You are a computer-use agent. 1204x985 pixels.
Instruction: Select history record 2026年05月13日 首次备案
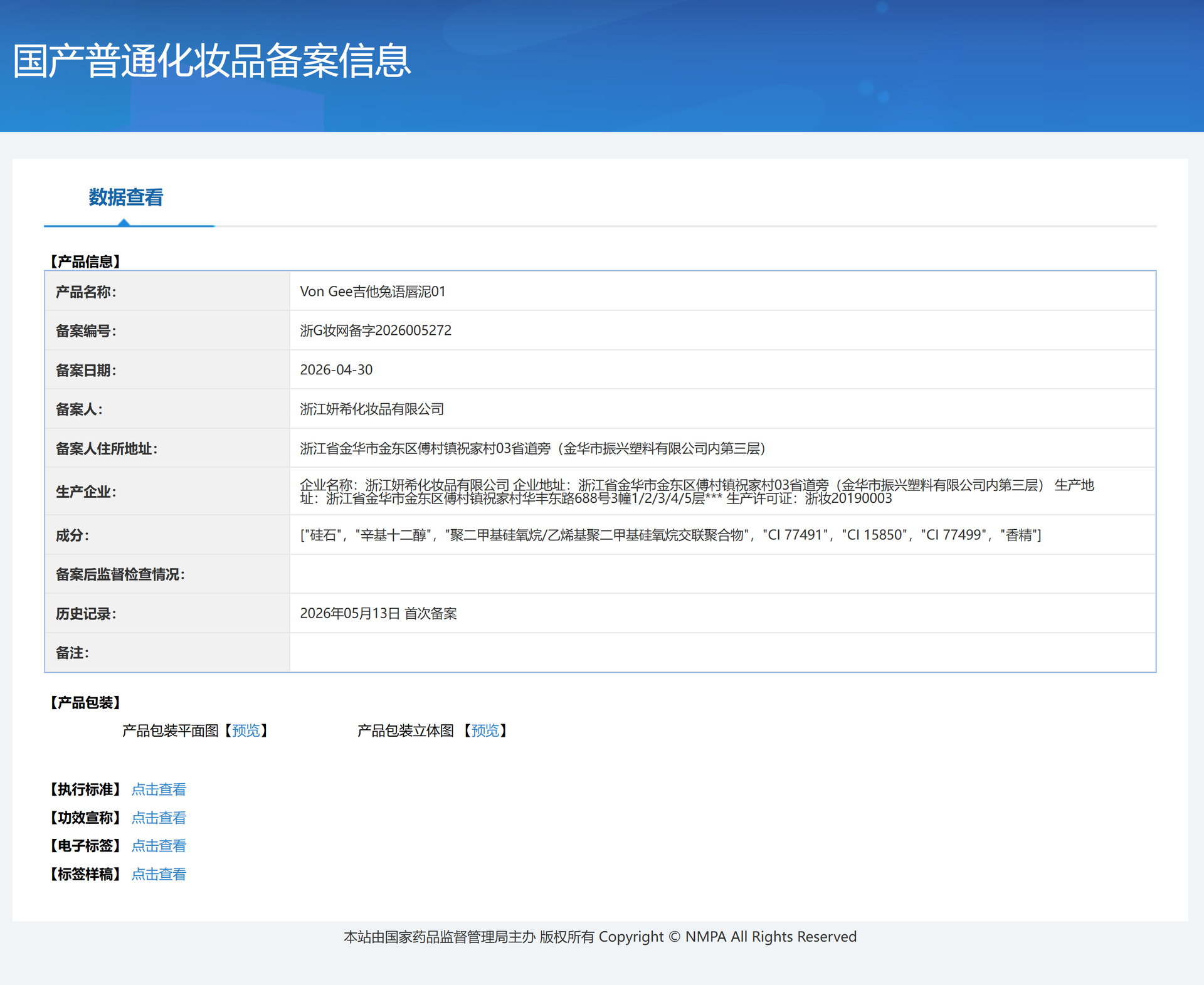click(378, 613)
